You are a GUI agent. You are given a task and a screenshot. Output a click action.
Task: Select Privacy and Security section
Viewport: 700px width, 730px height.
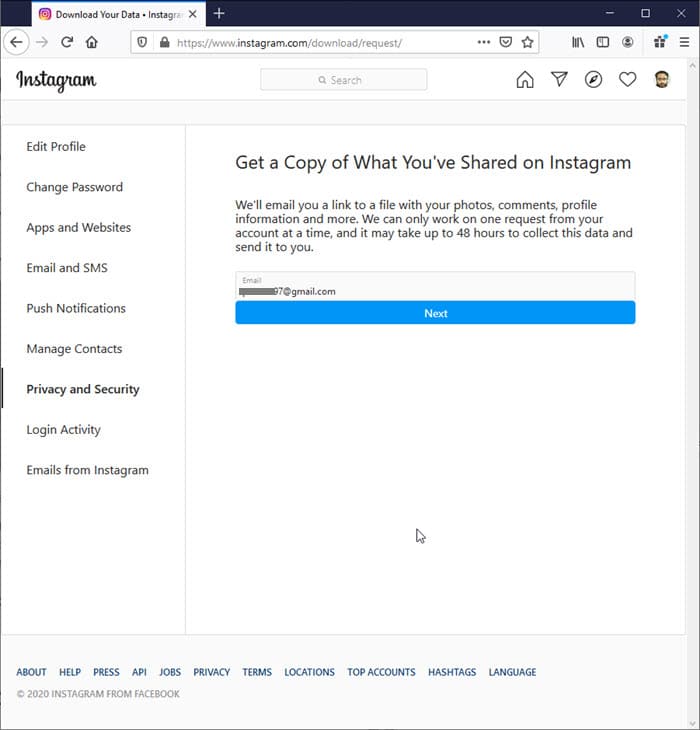pos(83,389)
